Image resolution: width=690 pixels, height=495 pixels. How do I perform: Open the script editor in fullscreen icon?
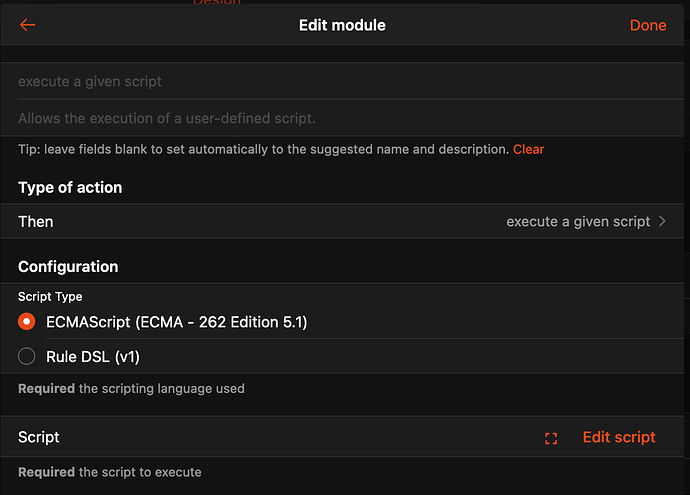point(551,438)
